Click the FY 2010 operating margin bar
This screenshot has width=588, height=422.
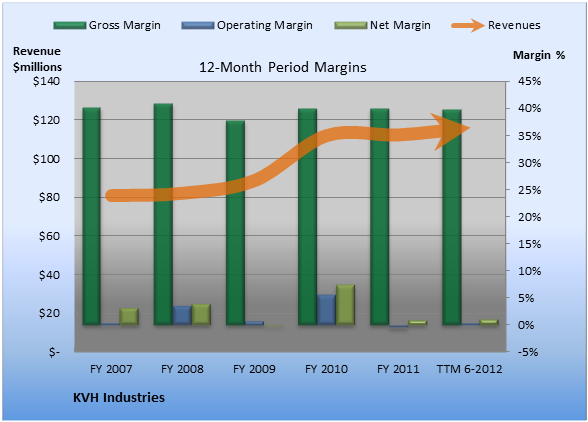(x=326, y=310)
